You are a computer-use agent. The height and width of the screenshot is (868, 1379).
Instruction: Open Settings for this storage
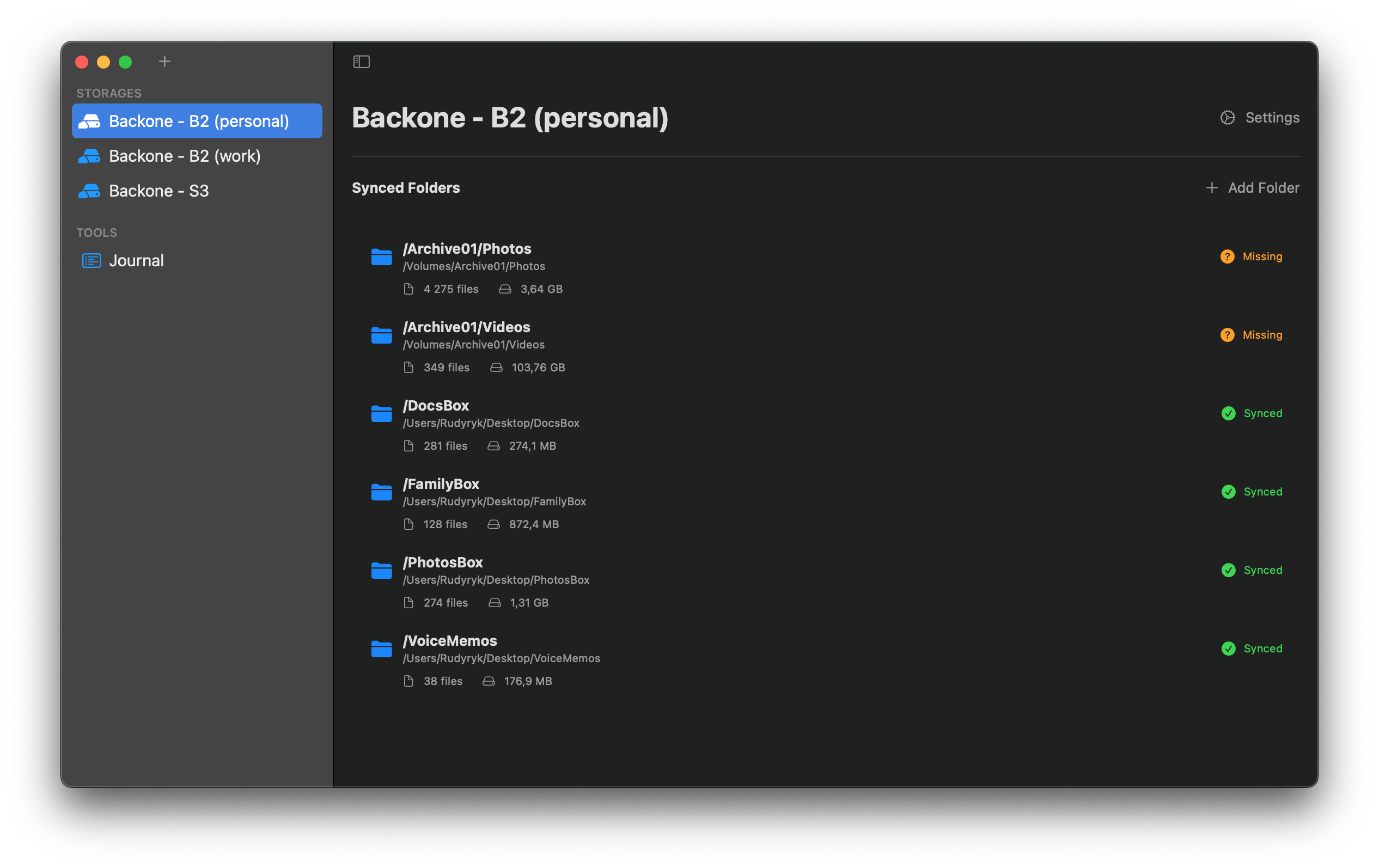click(x=1260, y=118)
